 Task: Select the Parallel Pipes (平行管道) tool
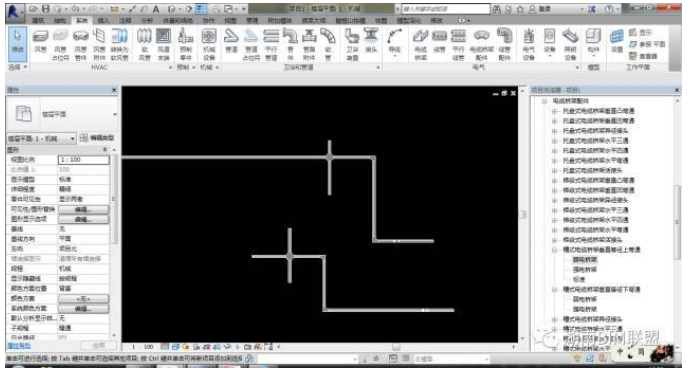click(271, 44)
